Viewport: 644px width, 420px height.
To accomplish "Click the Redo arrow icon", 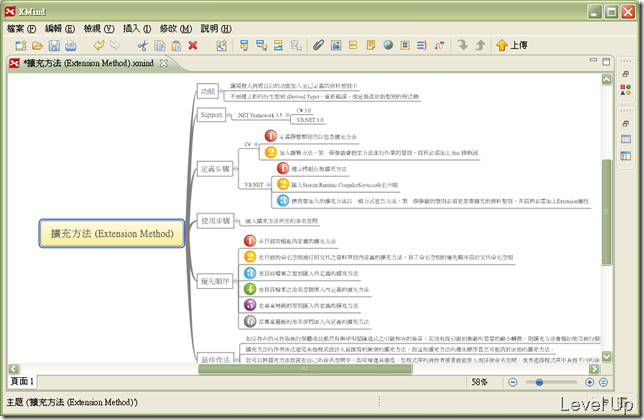I will [115, 45].
